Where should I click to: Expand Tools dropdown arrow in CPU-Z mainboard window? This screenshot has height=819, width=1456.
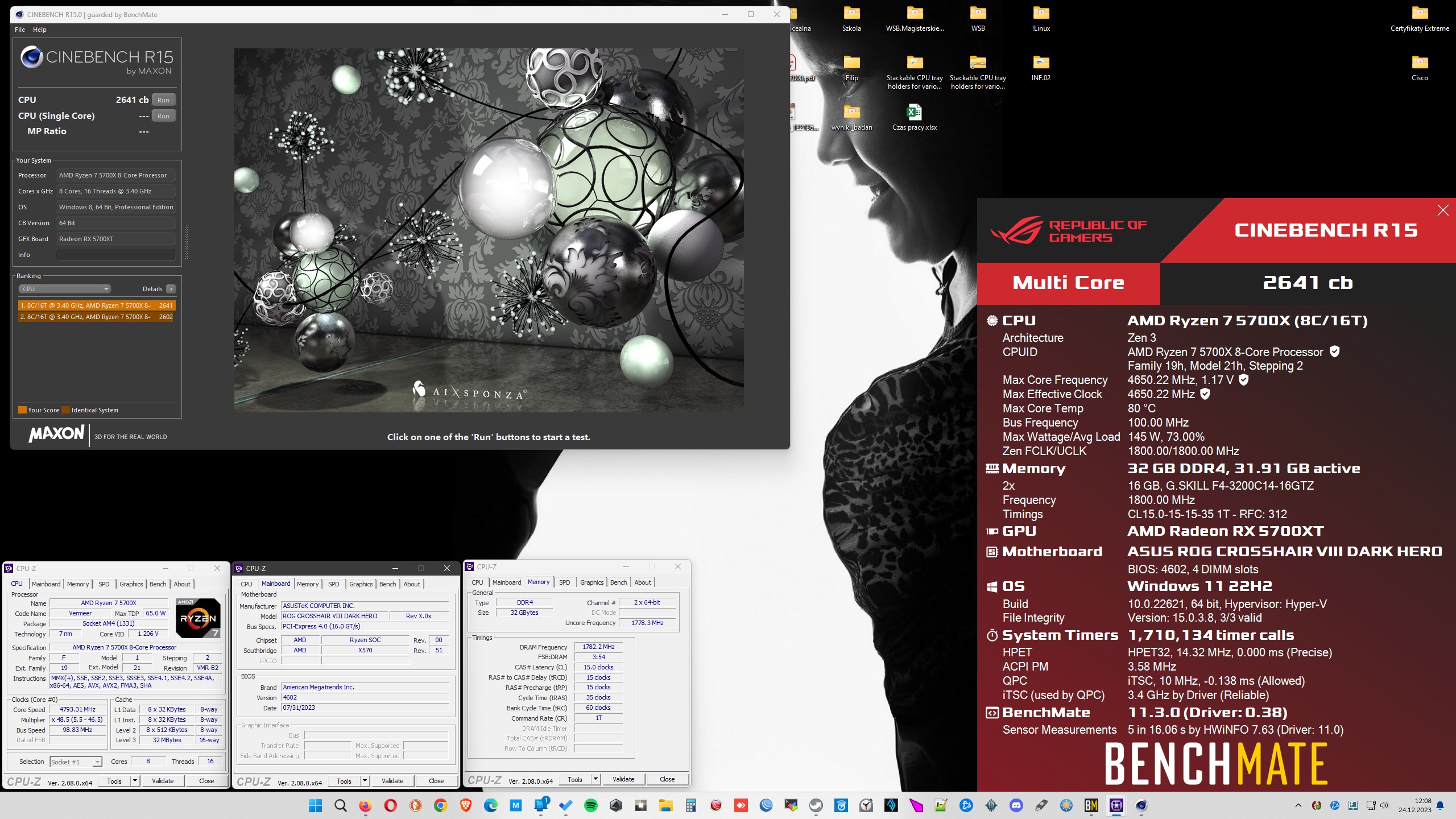pyautogui.click(x=365, y=781)
